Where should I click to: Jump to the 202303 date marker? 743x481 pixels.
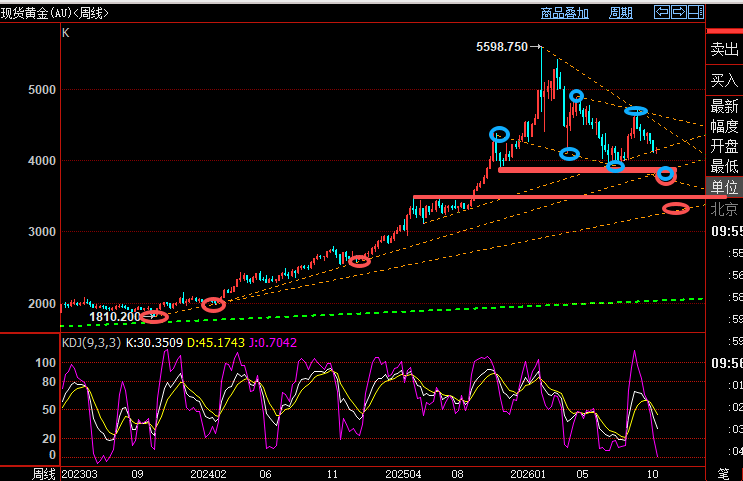[80, 474]
